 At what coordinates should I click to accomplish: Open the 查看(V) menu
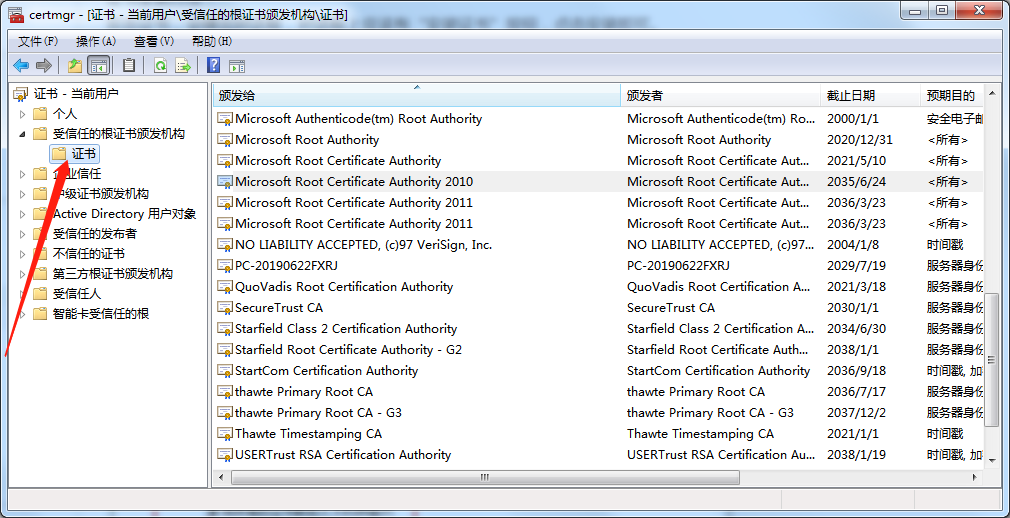pos(154,41)
